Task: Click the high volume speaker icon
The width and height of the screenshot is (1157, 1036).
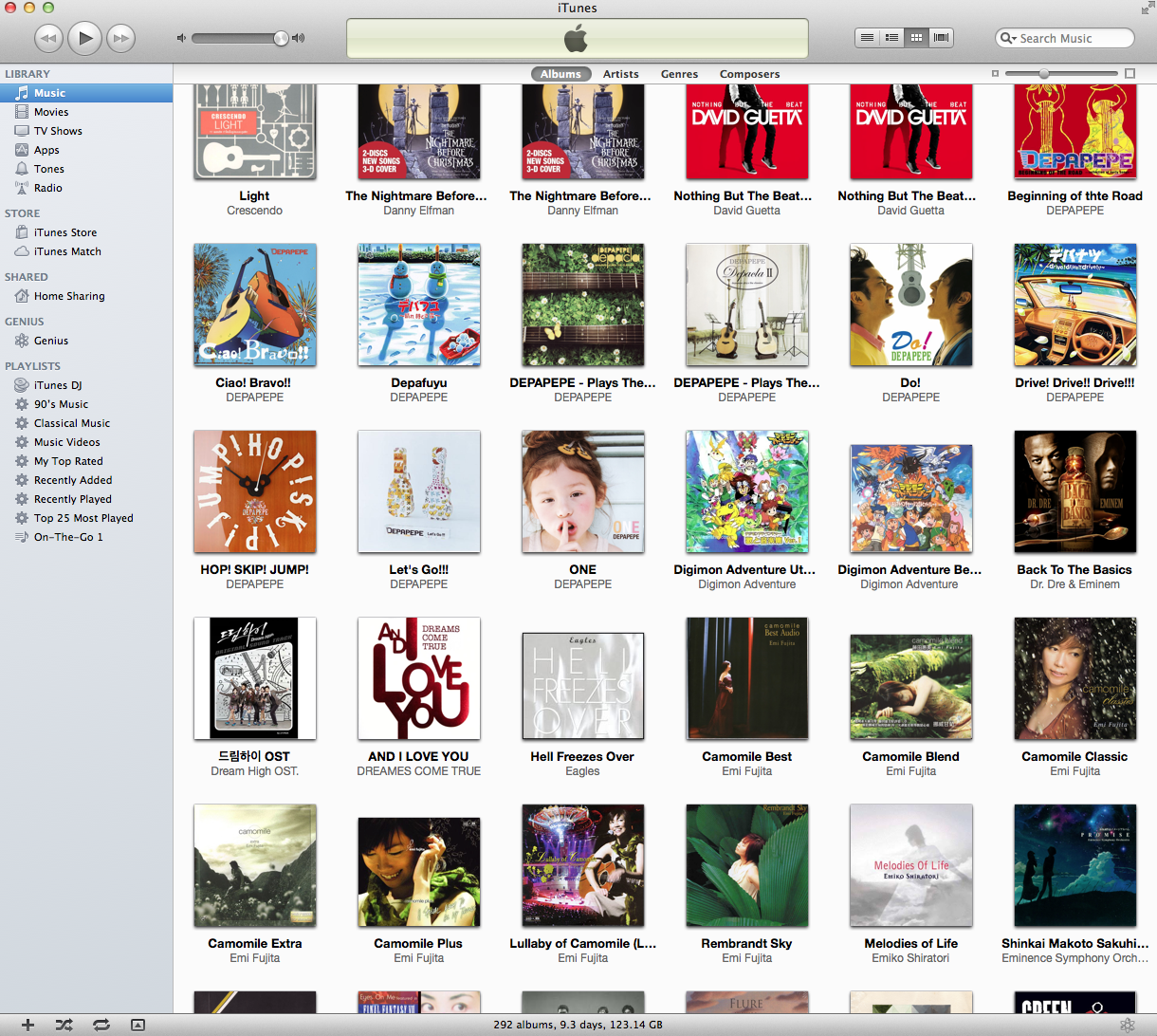Action: tap(299, 38)
